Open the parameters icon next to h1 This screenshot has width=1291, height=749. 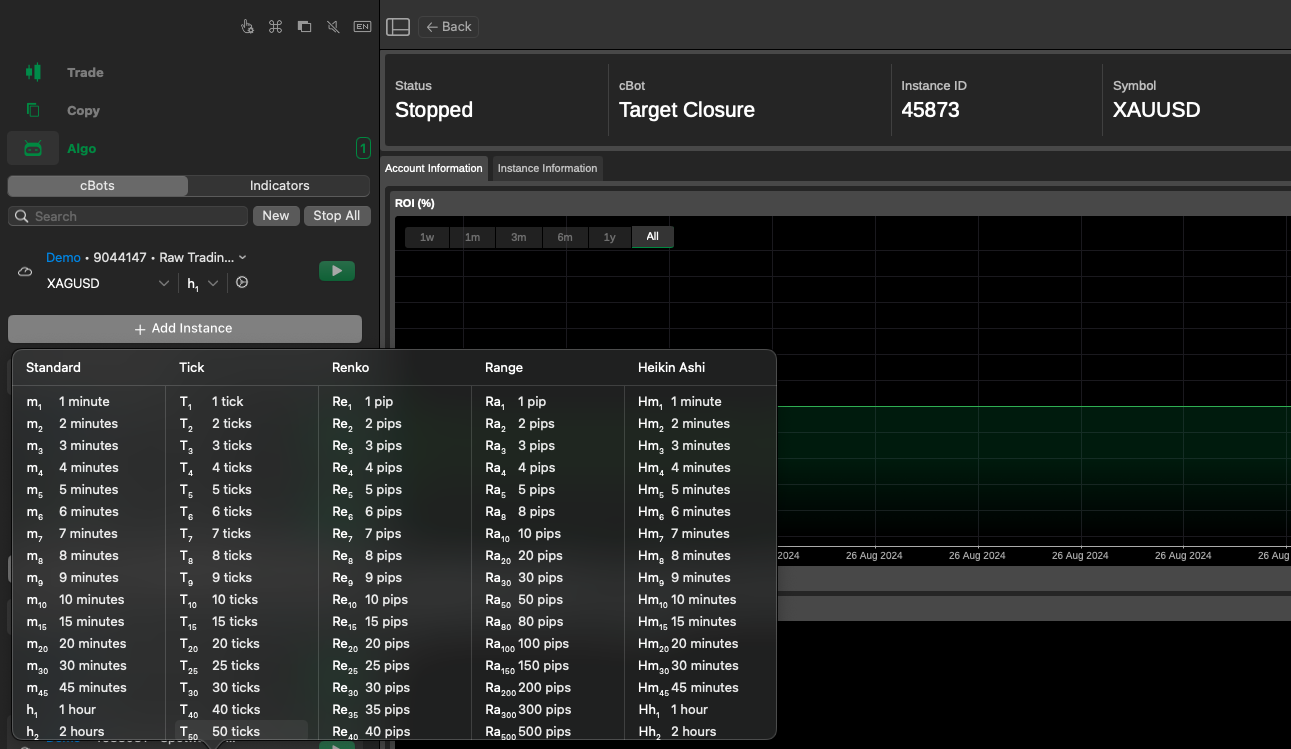[242, 283]
